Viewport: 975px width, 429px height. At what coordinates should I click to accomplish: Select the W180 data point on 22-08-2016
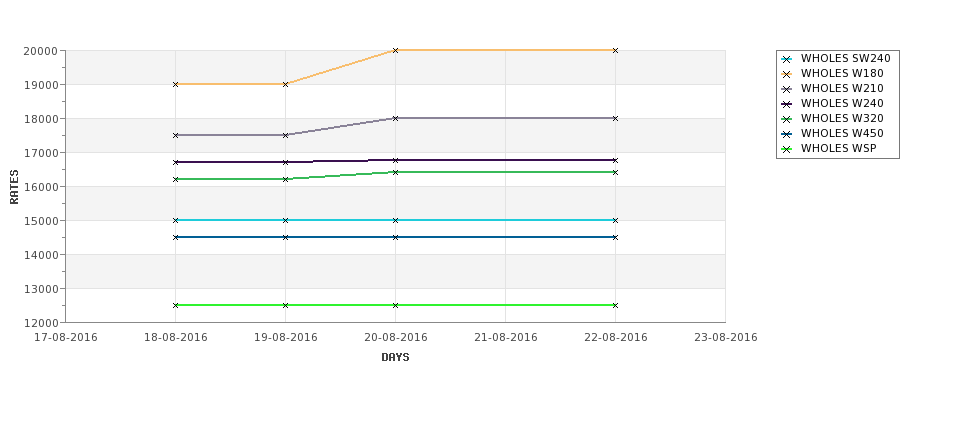coord(615,50)
